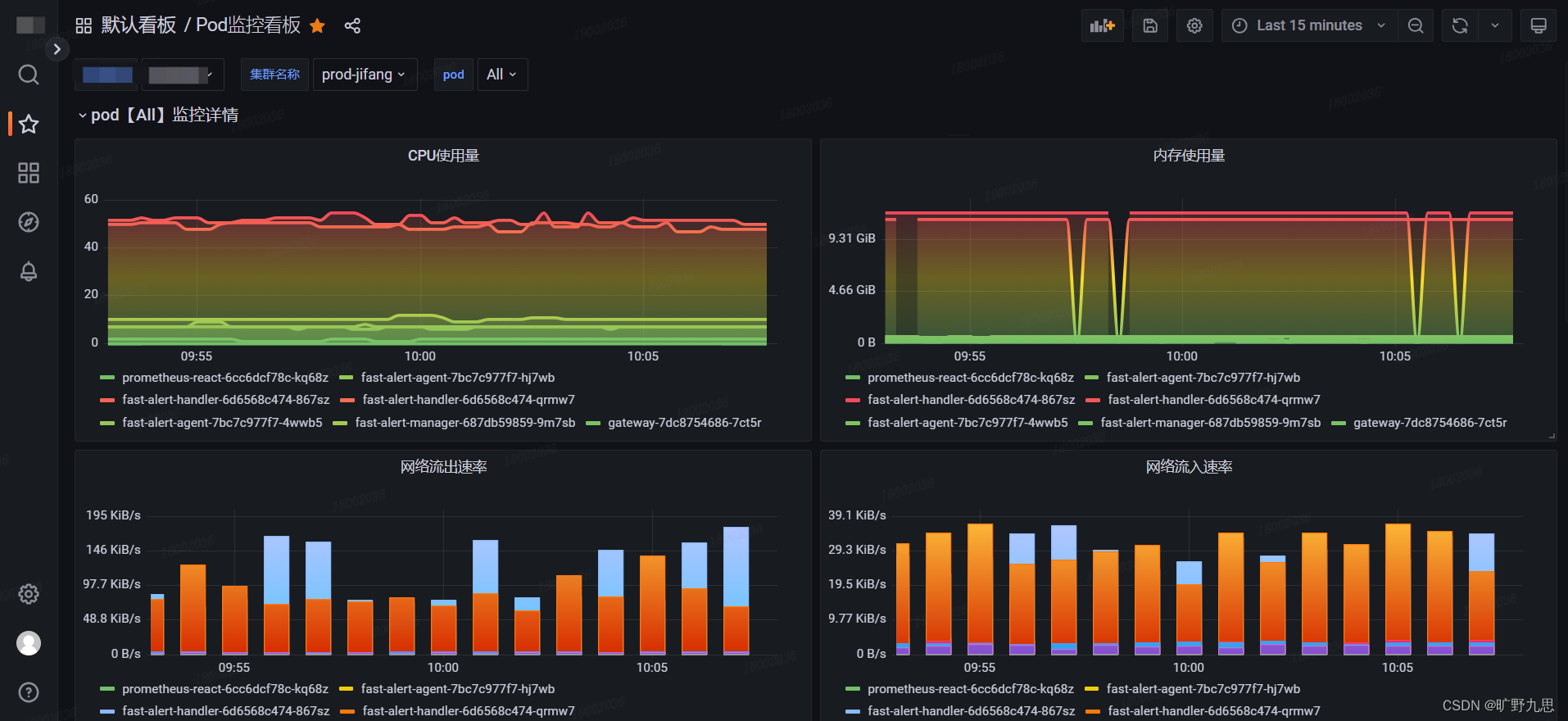
Task: Share dashboard via share icon
Action: (352, 25)
